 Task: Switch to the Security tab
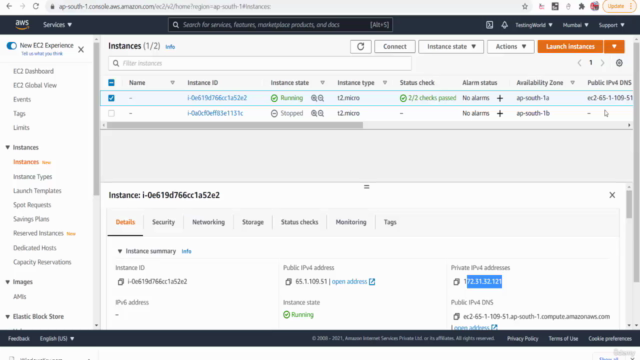pyautogui.click(x=163, y=222)
